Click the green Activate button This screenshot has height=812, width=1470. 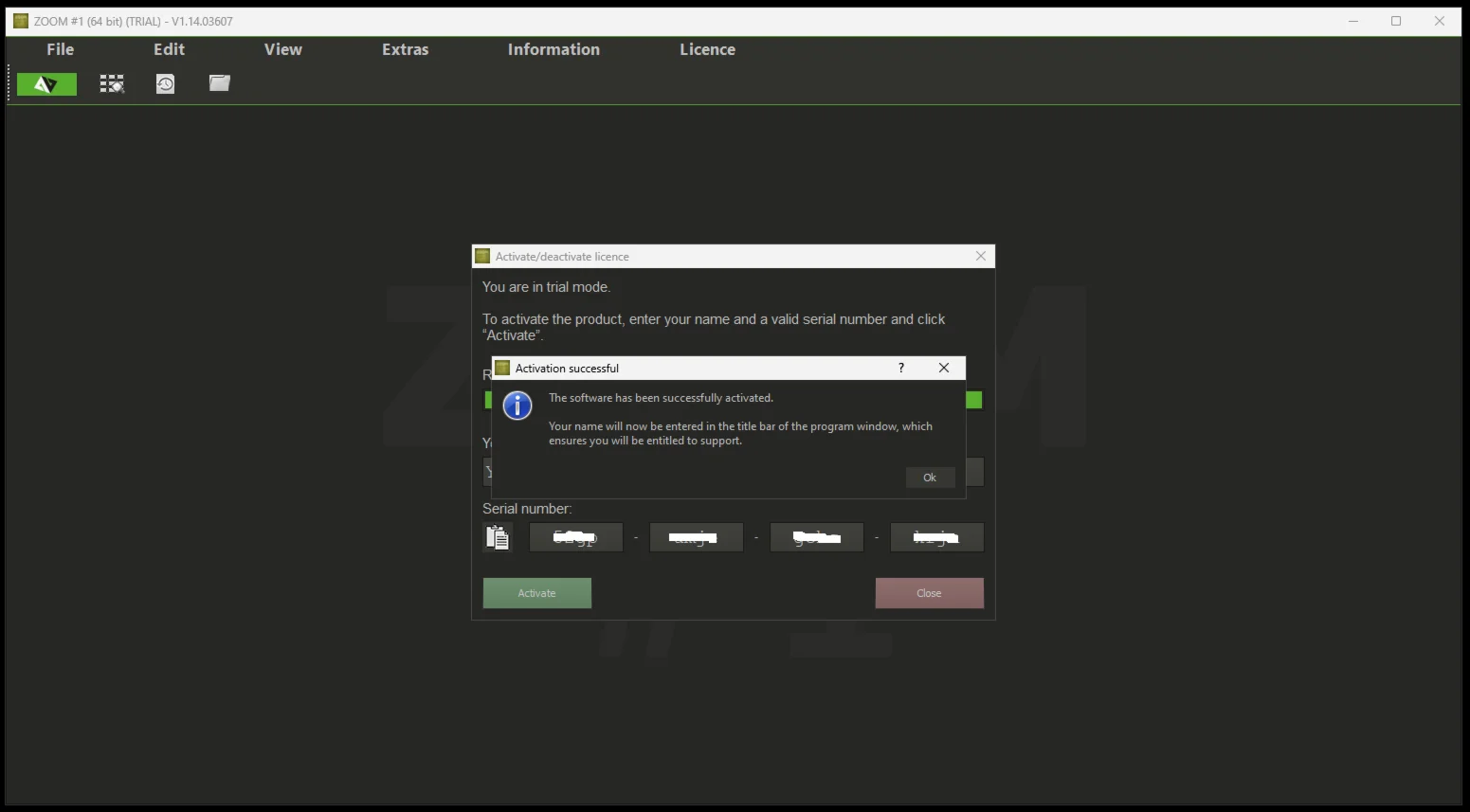(x=536, y=593)
